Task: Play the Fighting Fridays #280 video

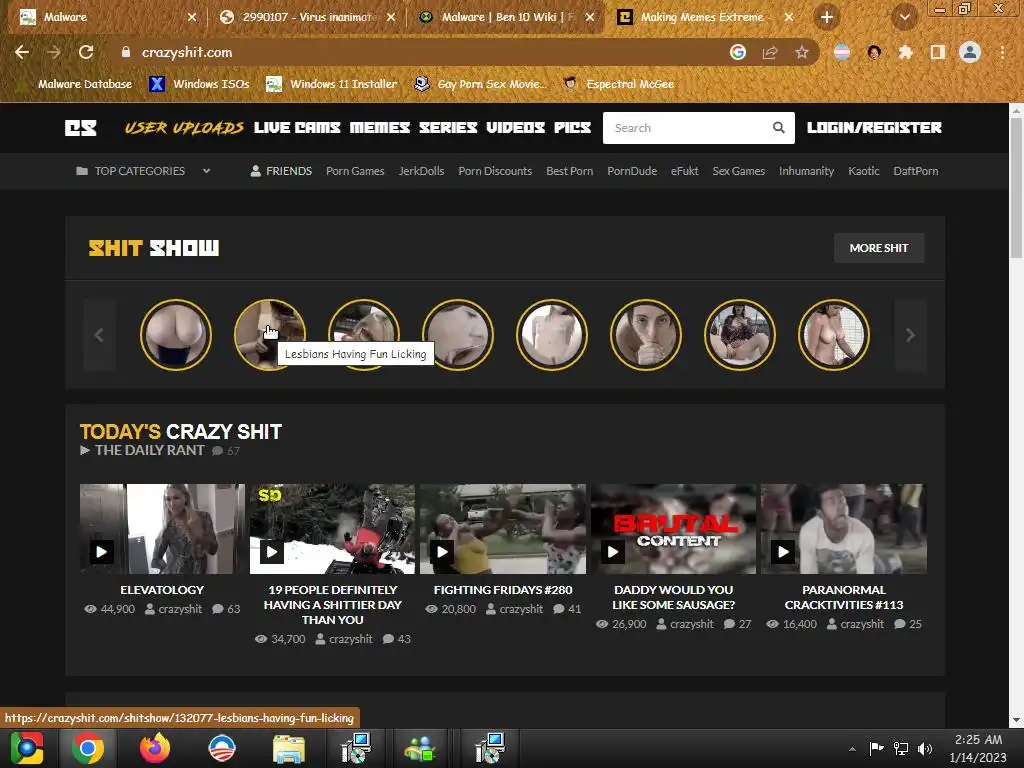Action: click(x=442, y=552)
